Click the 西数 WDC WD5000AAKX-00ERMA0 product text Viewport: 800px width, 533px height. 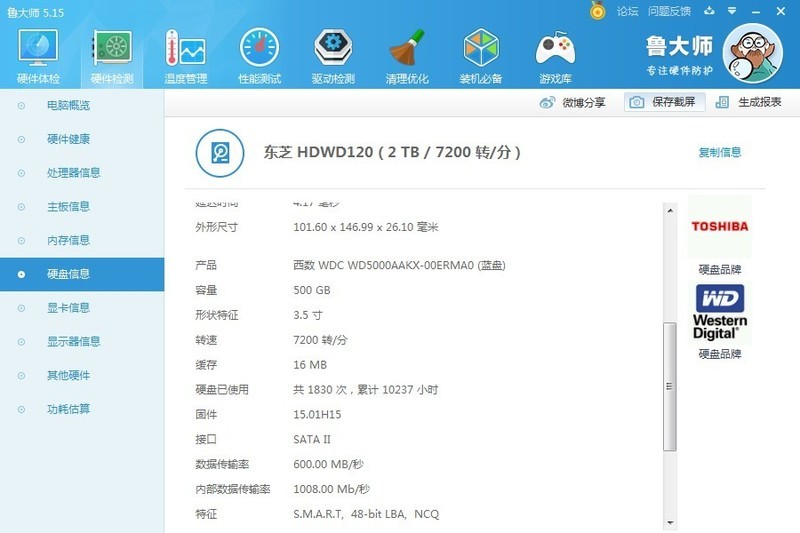399,265
